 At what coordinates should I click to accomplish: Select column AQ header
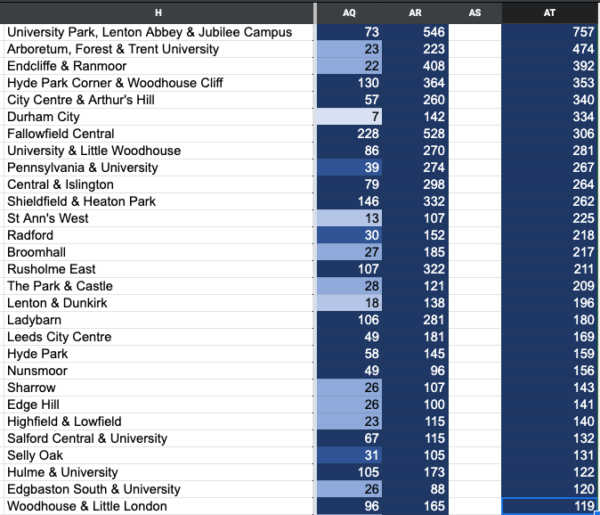pos(349,13)
